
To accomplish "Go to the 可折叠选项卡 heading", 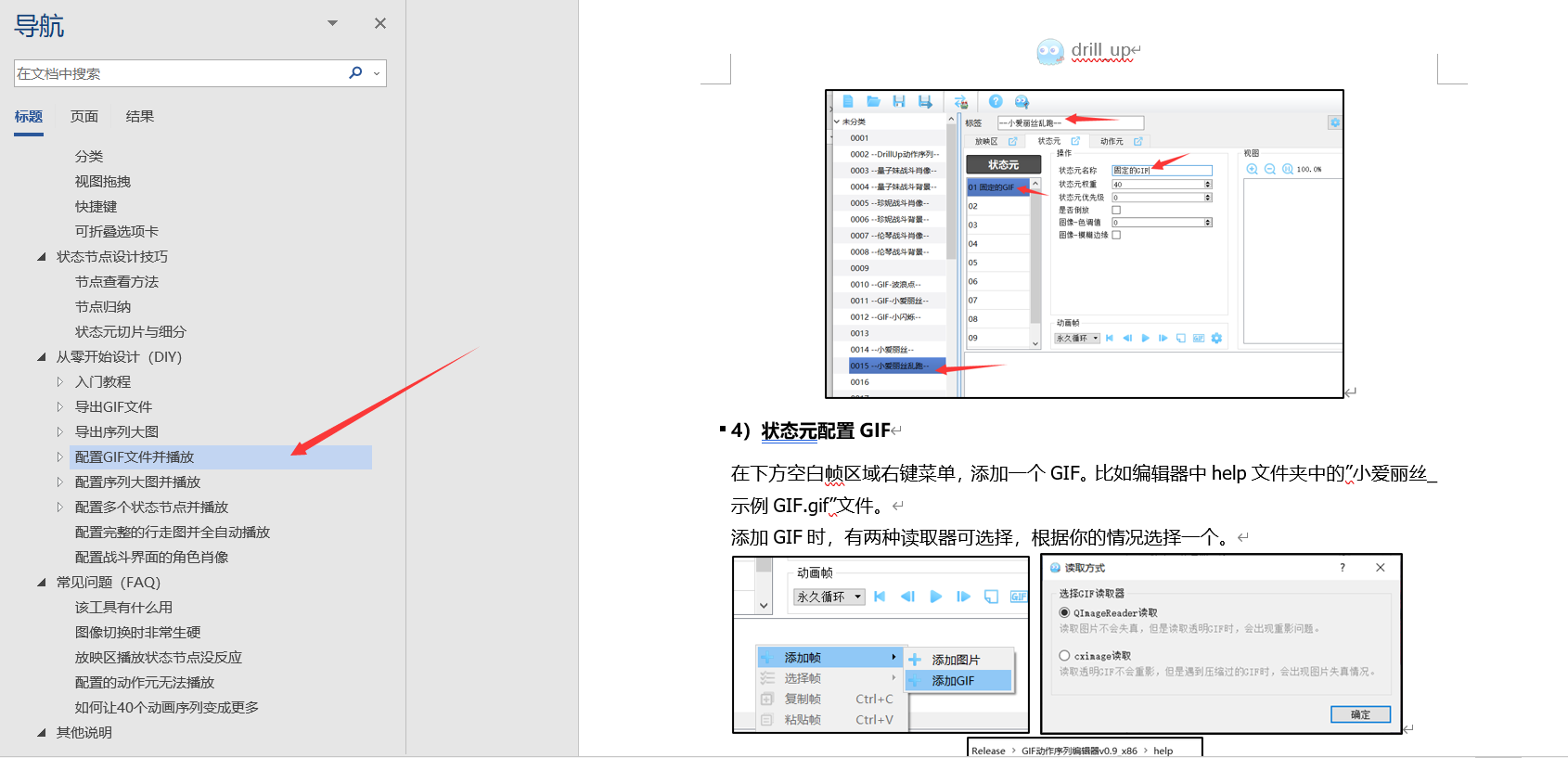I will tap(117, 232).
